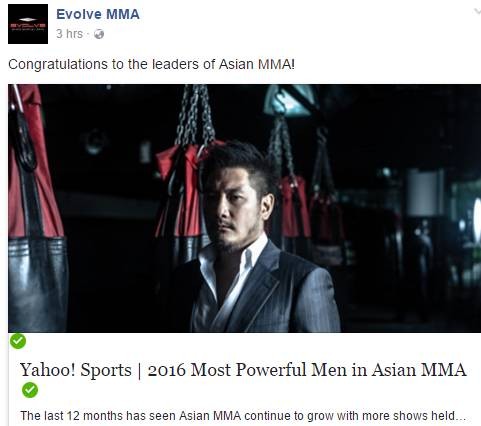The height and width of the screenshot is (426, 481).
Task: Expand the post options chevron
Action: coord(477,12)
